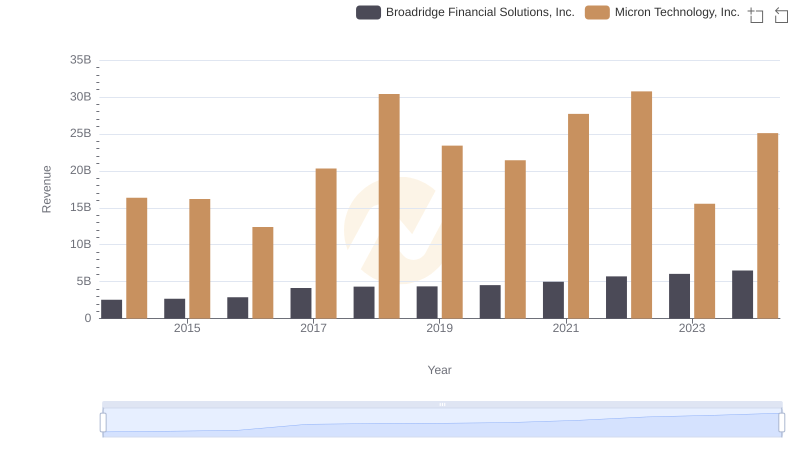This screenshot has height=461, width=800.
Task: Click the 35B y-axis label
Action: (81, 60)
